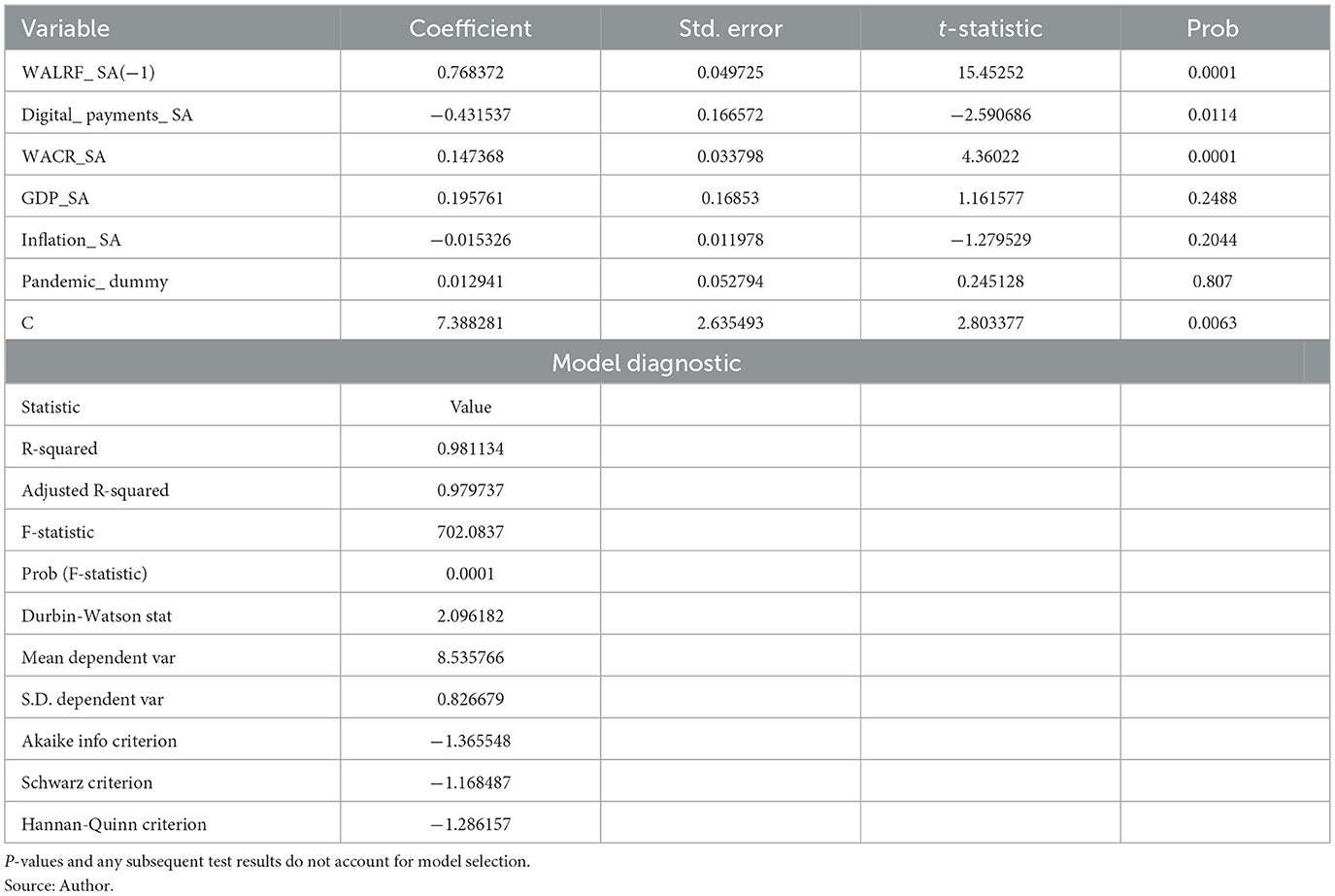The height and width of the screenshot is (896, 1335).
Task: Select the WACR_SA coefficient value 0.147368
Action: (x=470, y=156)
